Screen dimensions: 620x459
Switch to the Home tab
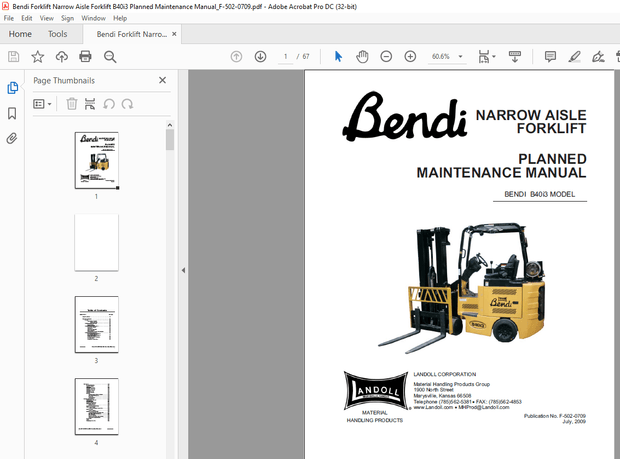point(20,34)
